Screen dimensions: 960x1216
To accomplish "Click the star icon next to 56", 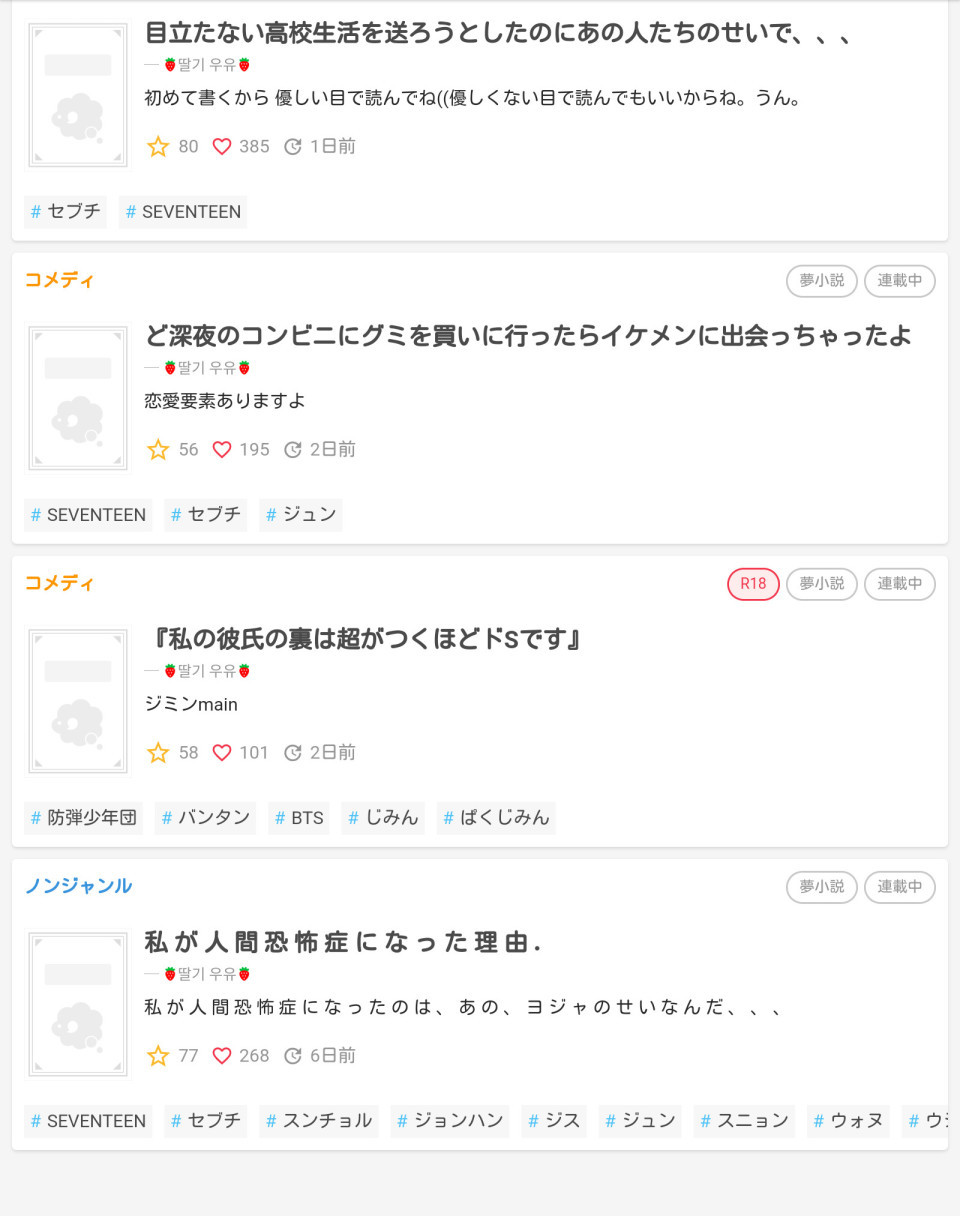I will point(158,450).
